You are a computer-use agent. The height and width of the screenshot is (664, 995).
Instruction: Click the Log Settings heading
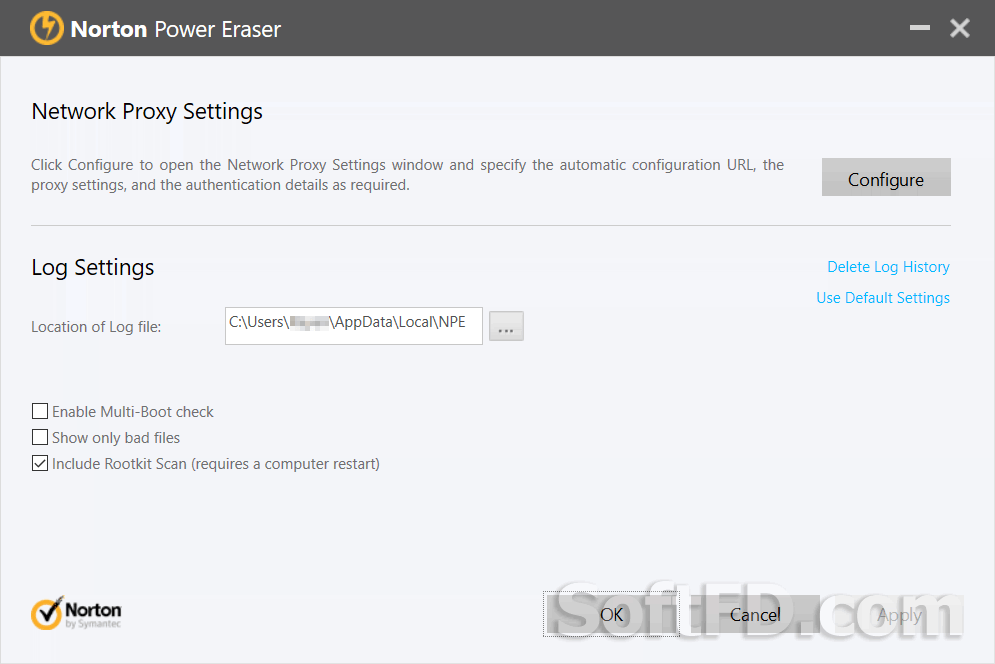93,267
